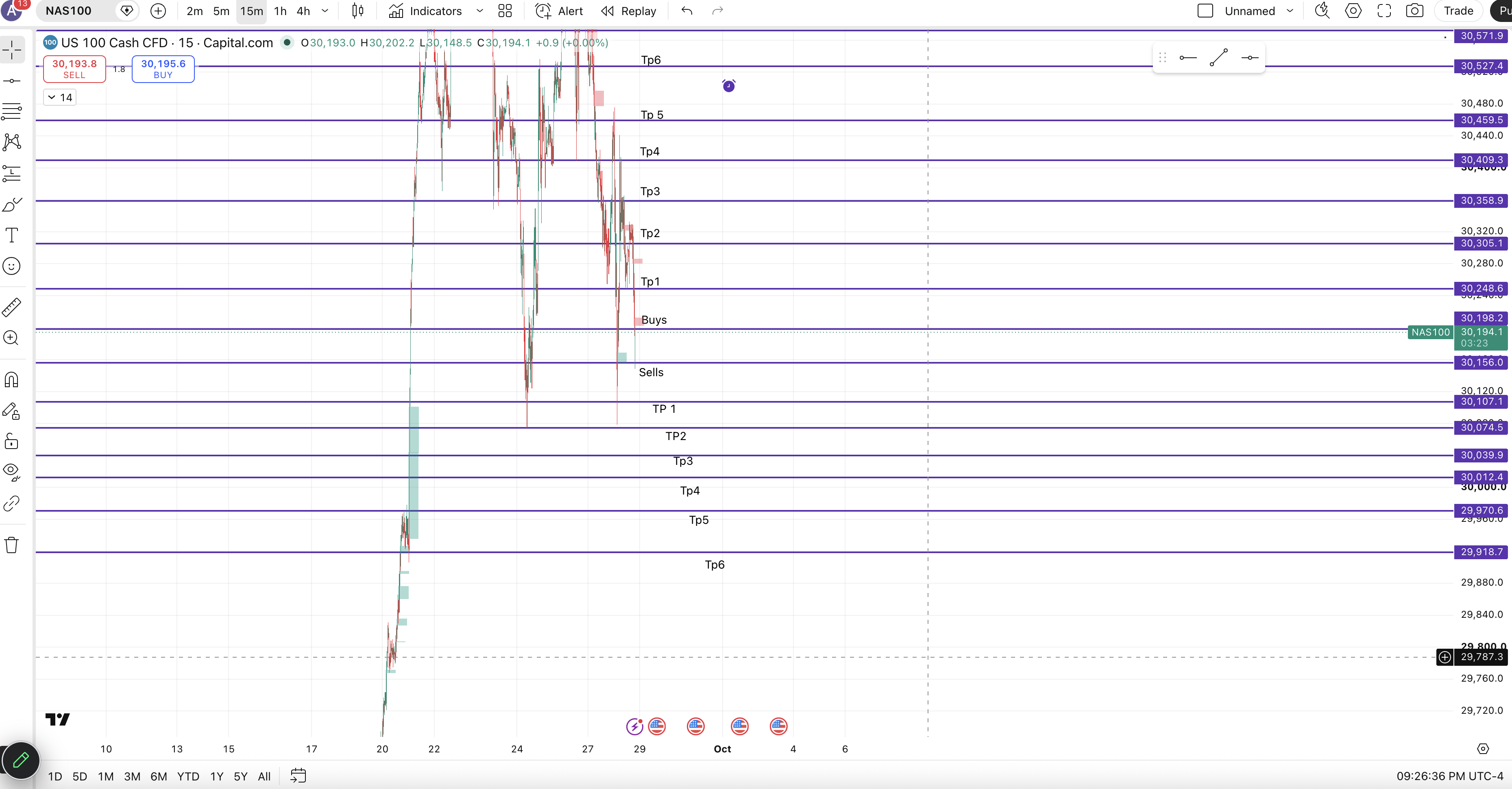1512x789 pixels.
Task: Set range to 1M
Action: click(106, 776)
